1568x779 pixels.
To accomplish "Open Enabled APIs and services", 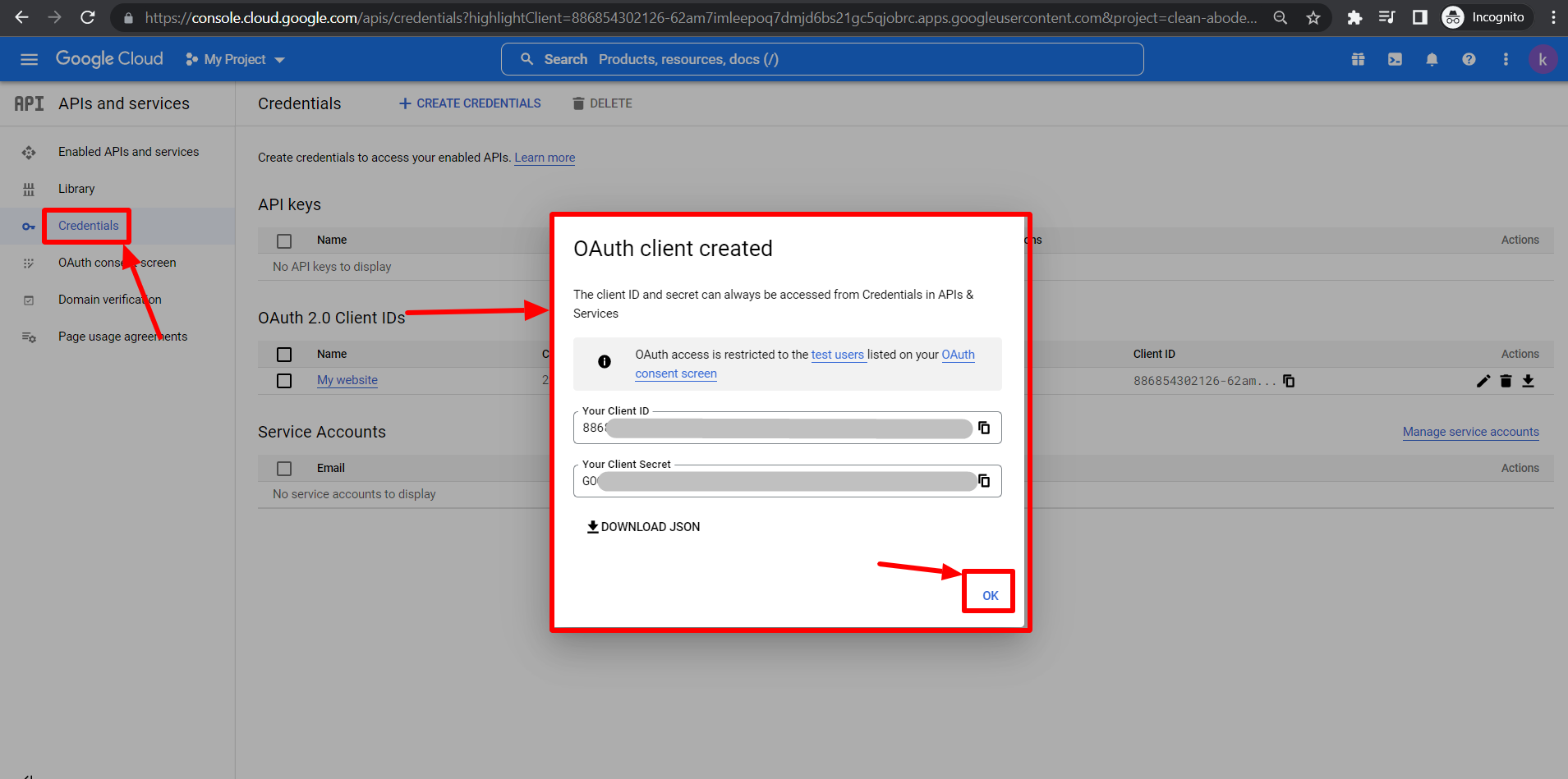I will [128, 152].
